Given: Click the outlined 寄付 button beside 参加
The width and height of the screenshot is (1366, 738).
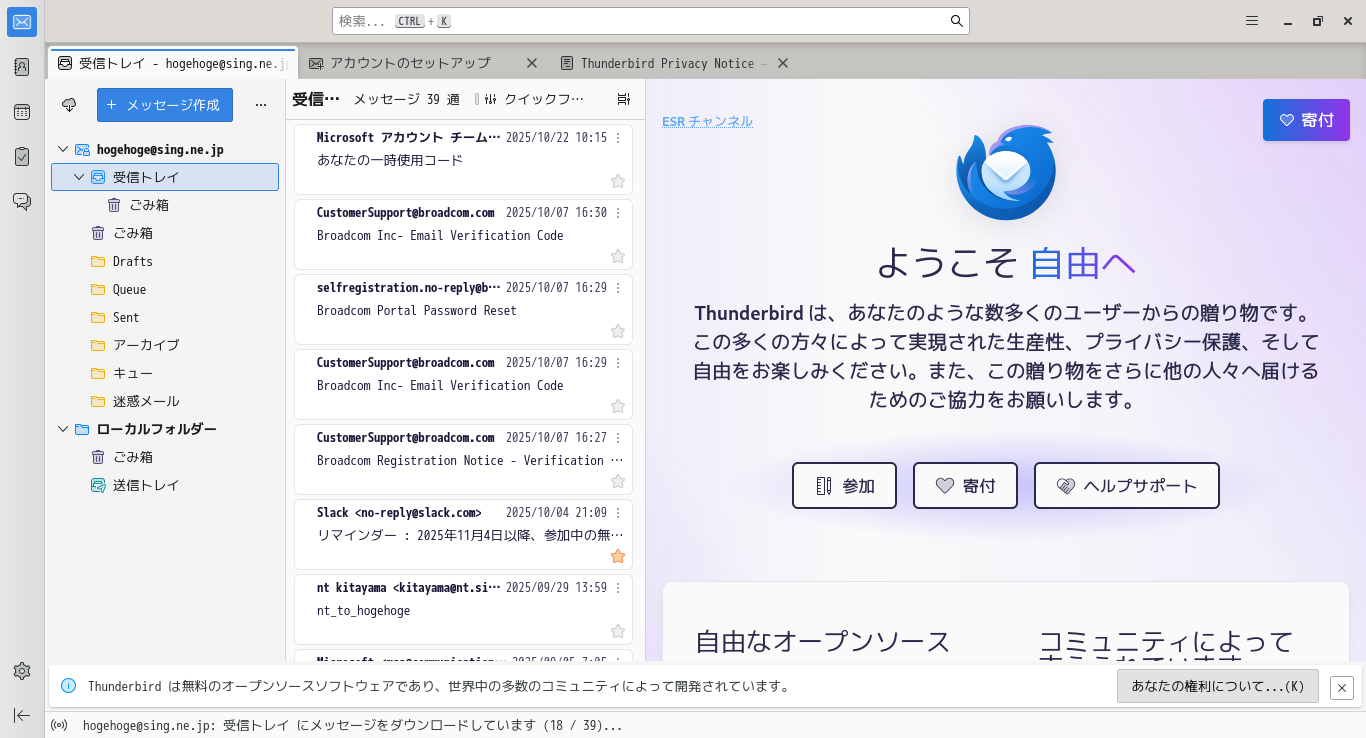Looking at the screenshot, I should point(965,486).
